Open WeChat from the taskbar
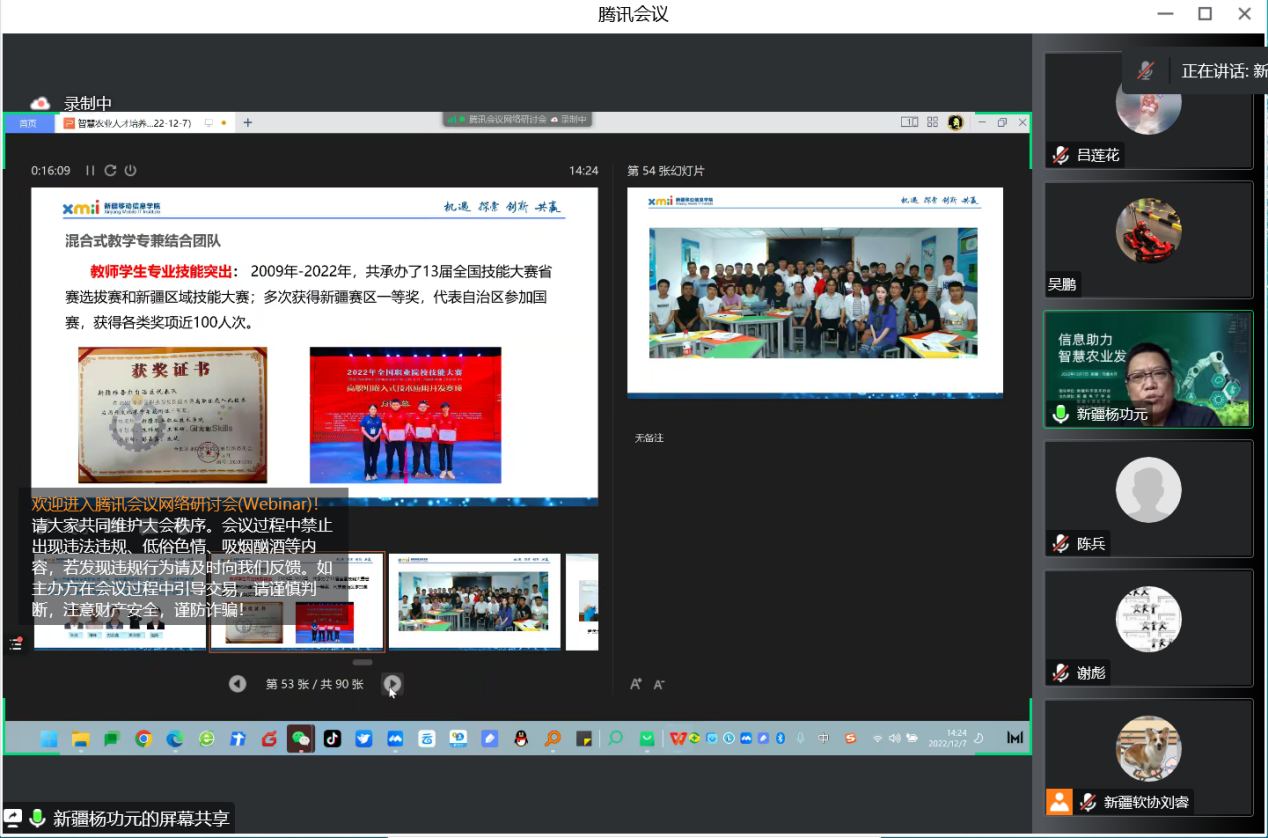The image size is (1268, 838). pyautogui.click(x=300, y=739)
